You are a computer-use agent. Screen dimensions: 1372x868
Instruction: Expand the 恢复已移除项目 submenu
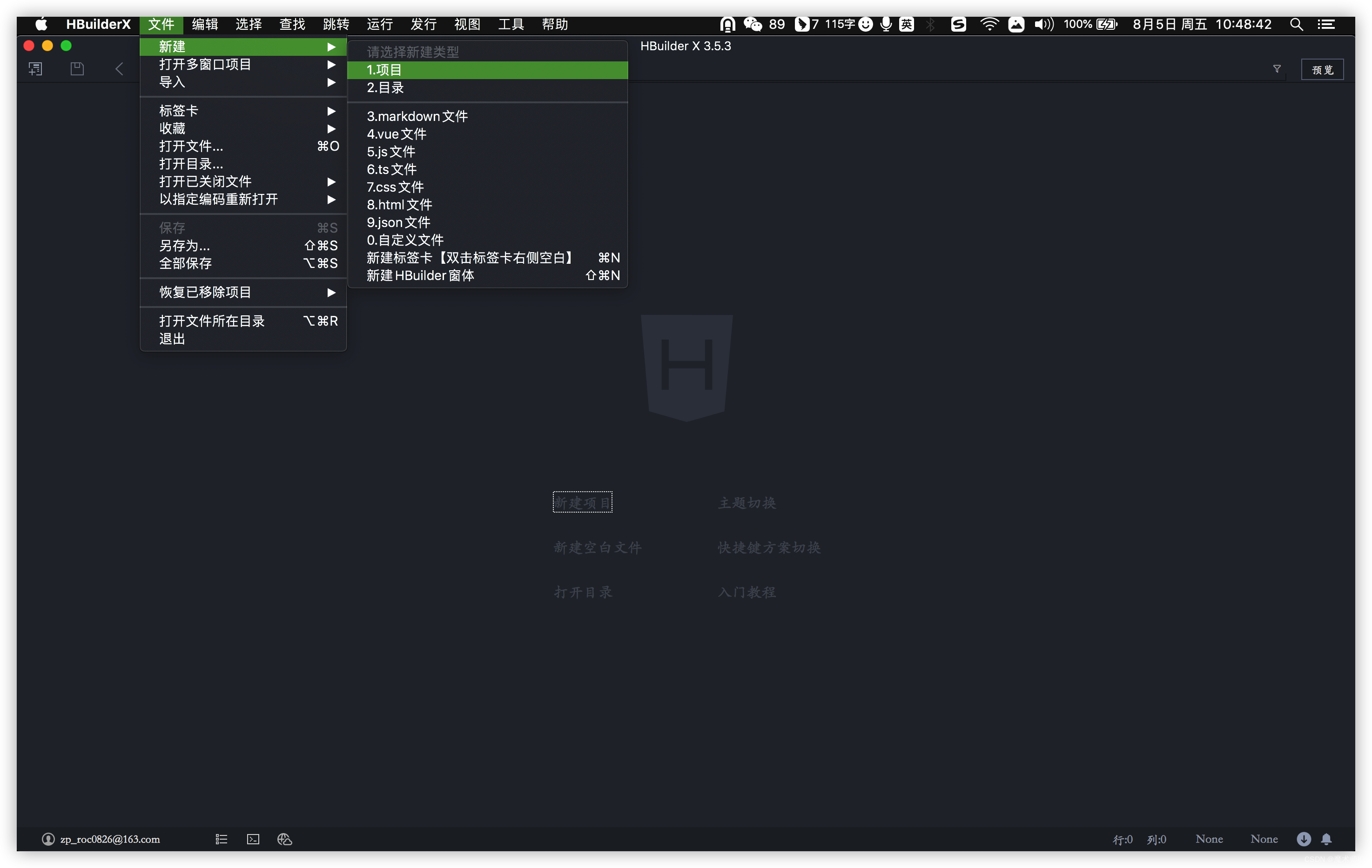(x=243, y=292)
